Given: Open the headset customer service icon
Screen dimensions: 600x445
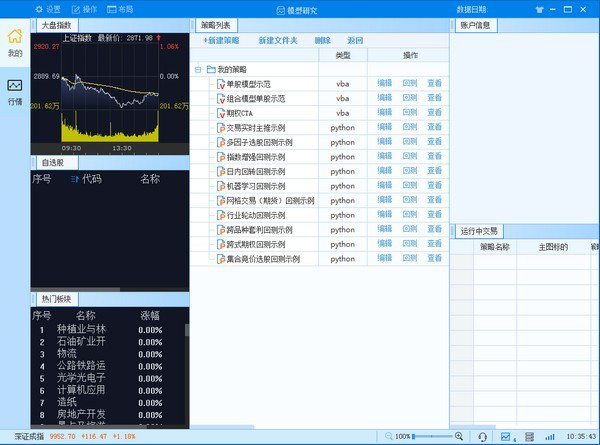Looking at the screenshot, I should click(x=483, y=437).
